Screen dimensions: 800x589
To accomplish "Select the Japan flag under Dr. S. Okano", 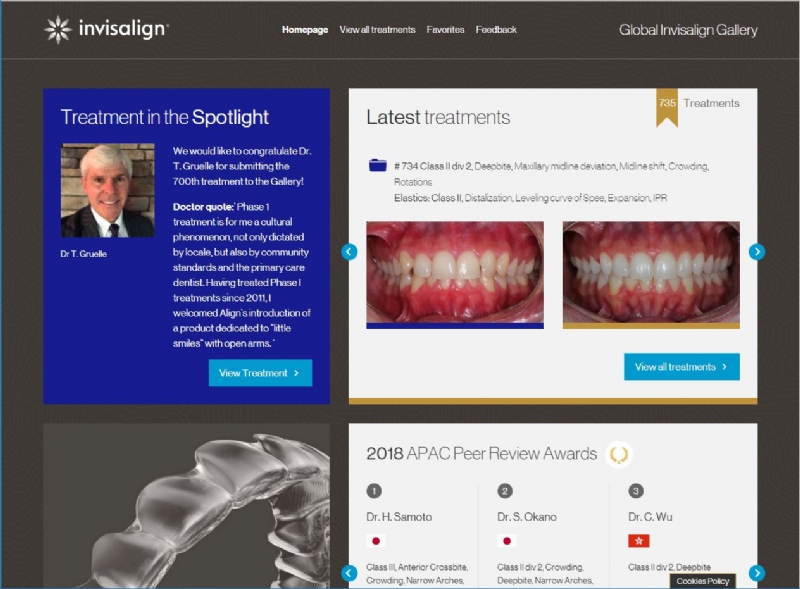I will pos(507,541).
